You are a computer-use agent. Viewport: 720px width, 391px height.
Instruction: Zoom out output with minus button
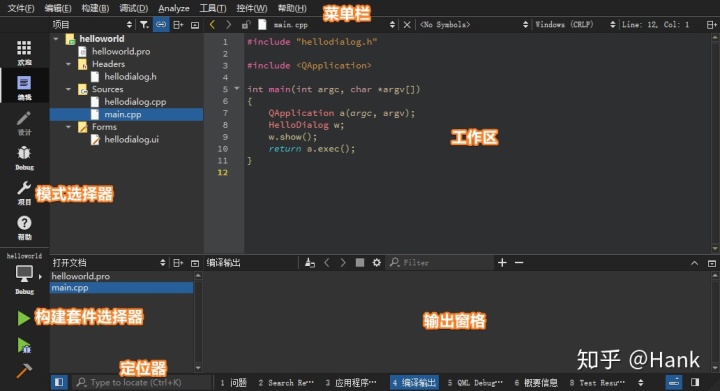pyautogui.click(x=519, y=263)
